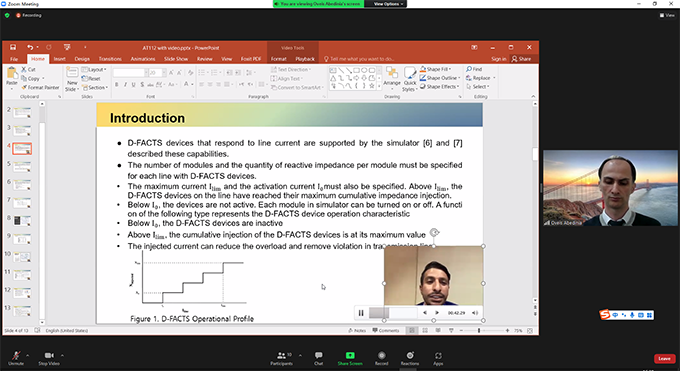Viewport: 680px width, 371px height.
Task: Toggle Bold text formatting
Action: coord(116,85)
